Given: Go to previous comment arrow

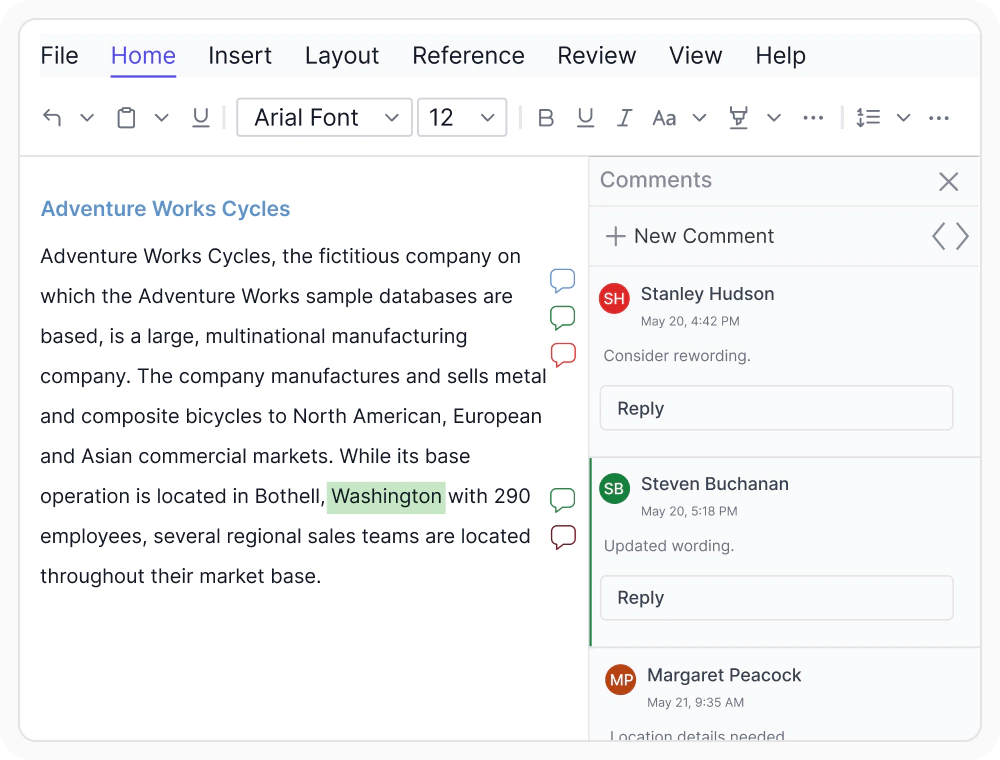Looking at the screenshot, I should pyautogui.click(x=939, y=237).
